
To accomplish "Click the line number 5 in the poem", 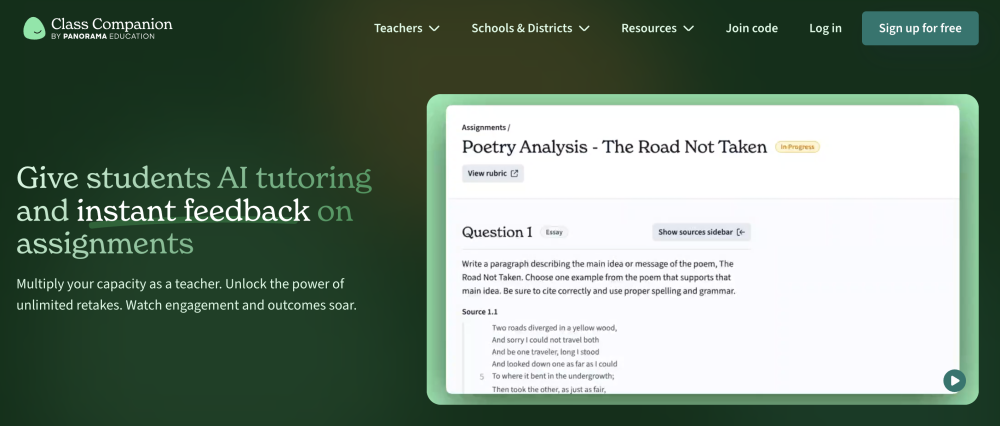I will (482, 377).
